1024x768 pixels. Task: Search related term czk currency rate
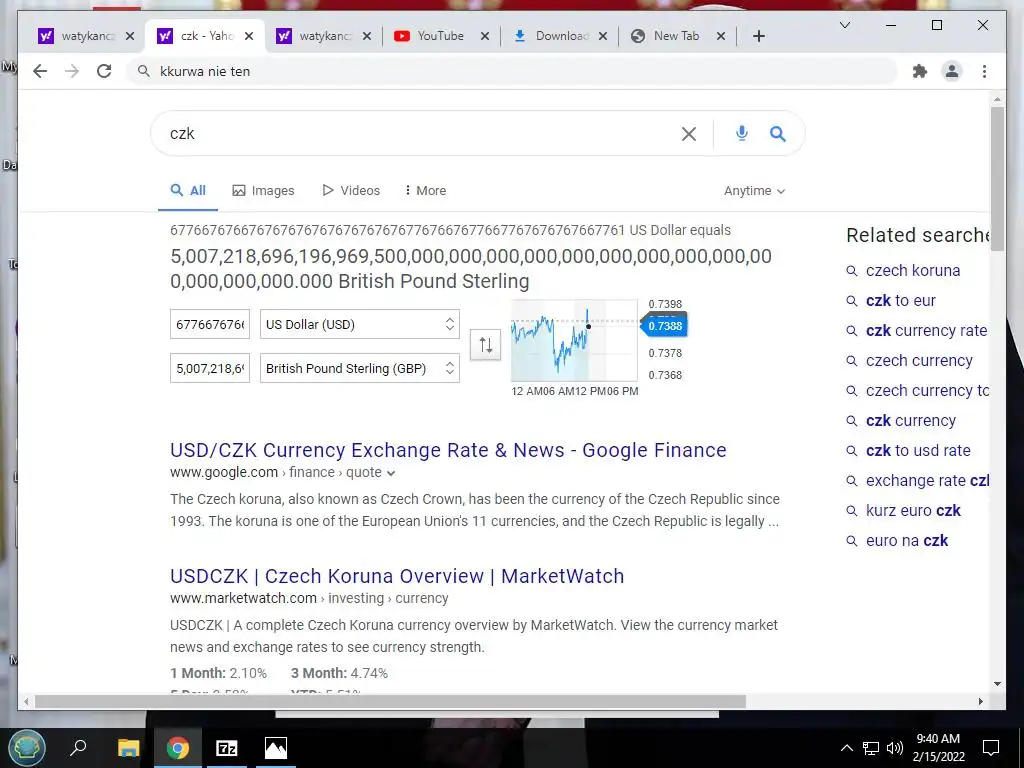point(926,330)
